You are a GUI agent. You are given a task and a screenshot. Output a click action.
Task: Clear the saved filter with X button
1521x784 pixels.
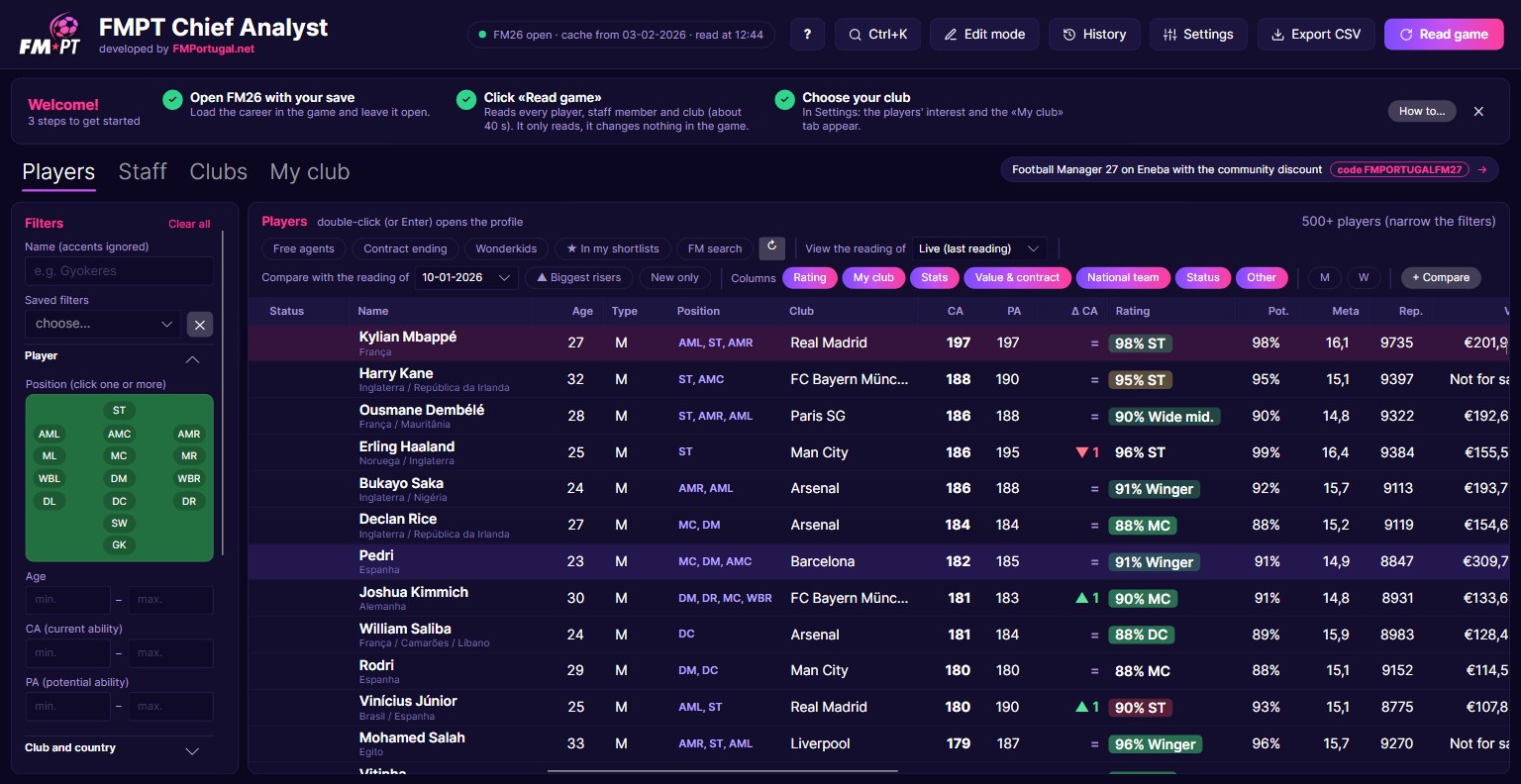(x=200, y=325)
